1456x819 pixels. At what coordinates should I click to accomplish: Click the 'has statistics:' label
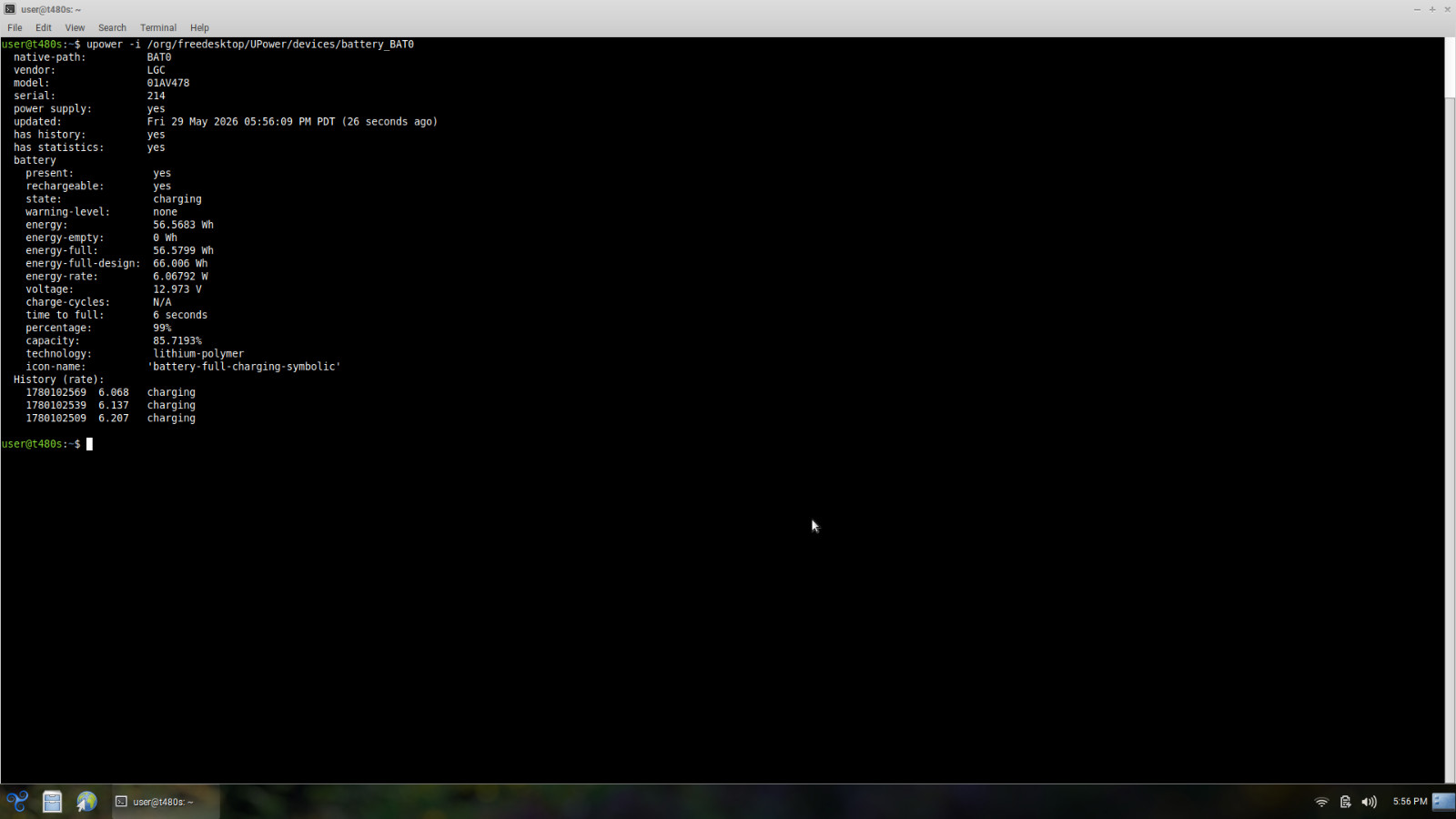click(x=58, y=147)
